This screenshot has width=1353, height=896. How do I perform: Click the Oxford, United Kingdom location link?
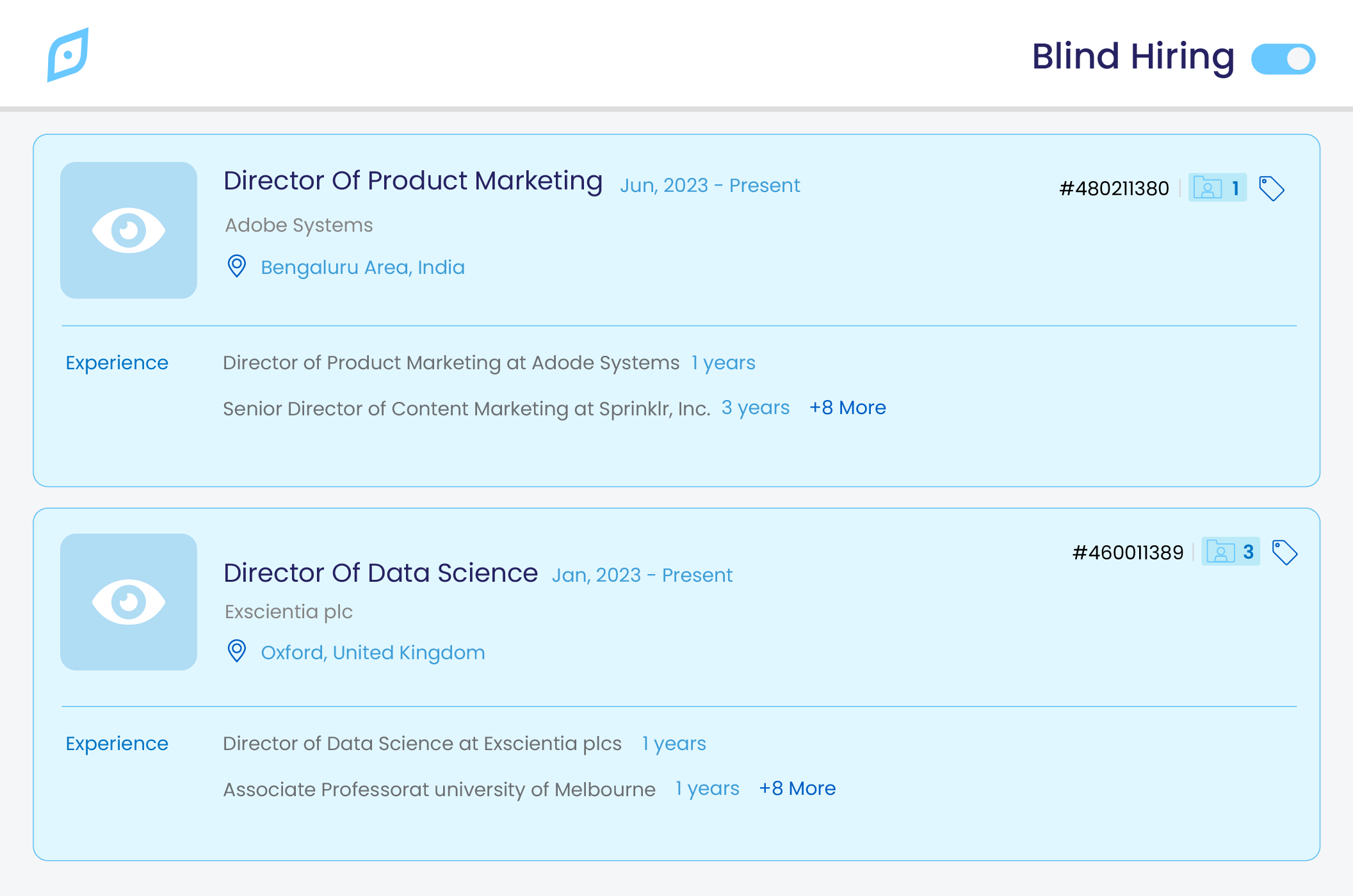(373, 653)
